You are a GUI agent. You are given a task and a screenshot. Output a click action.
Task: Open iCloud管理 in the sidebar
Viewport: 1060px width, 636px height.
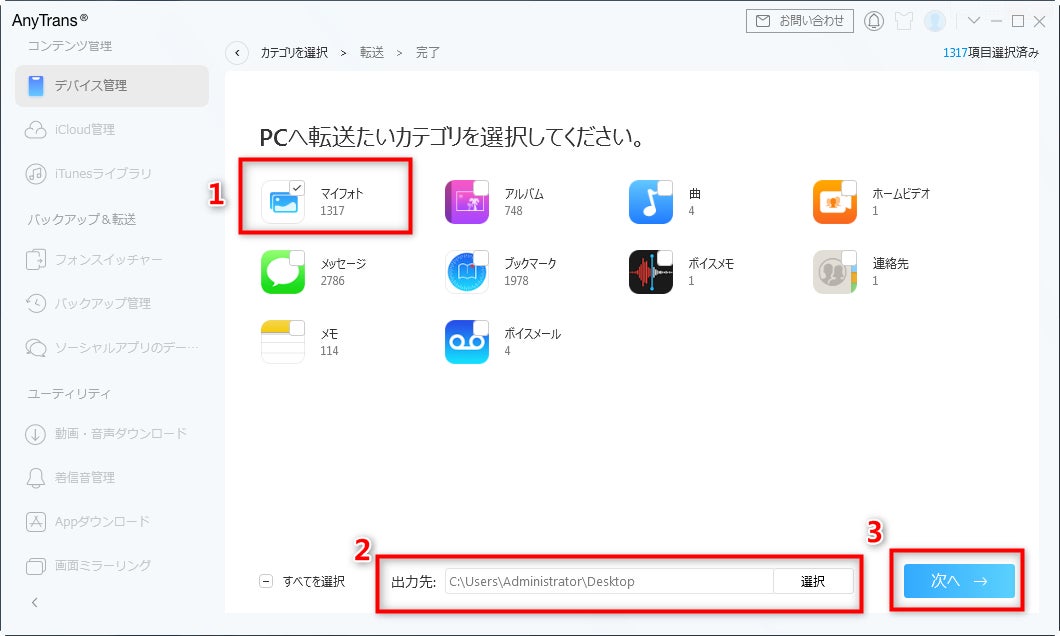[112, 130]
